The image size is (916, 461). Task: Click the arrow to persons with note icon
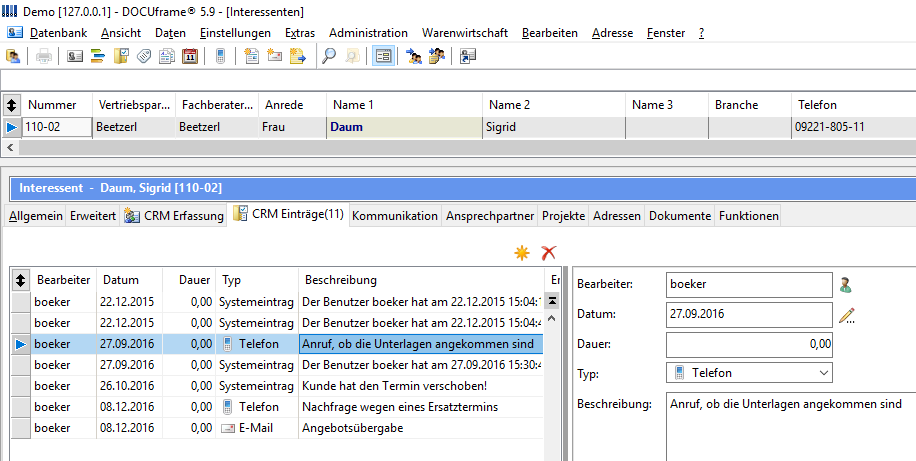tap(437, 57)
